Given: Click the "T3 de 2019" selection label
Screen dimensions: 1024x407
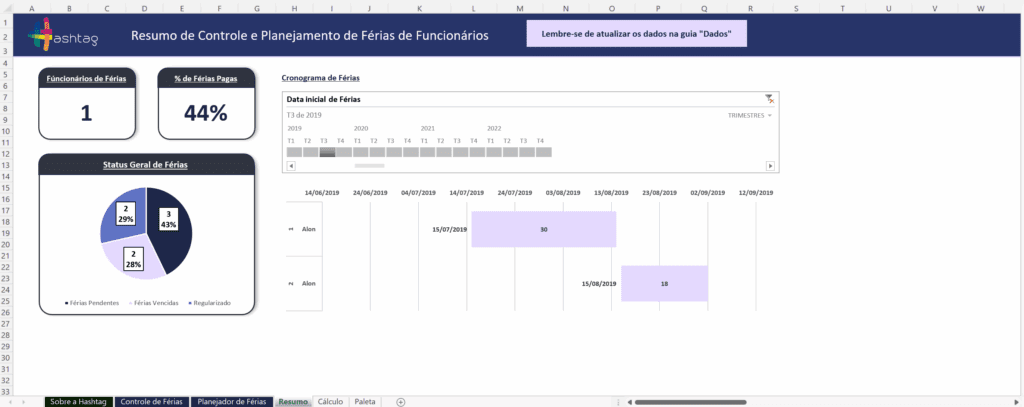Looking at the screenshot, I should (304, 115).
